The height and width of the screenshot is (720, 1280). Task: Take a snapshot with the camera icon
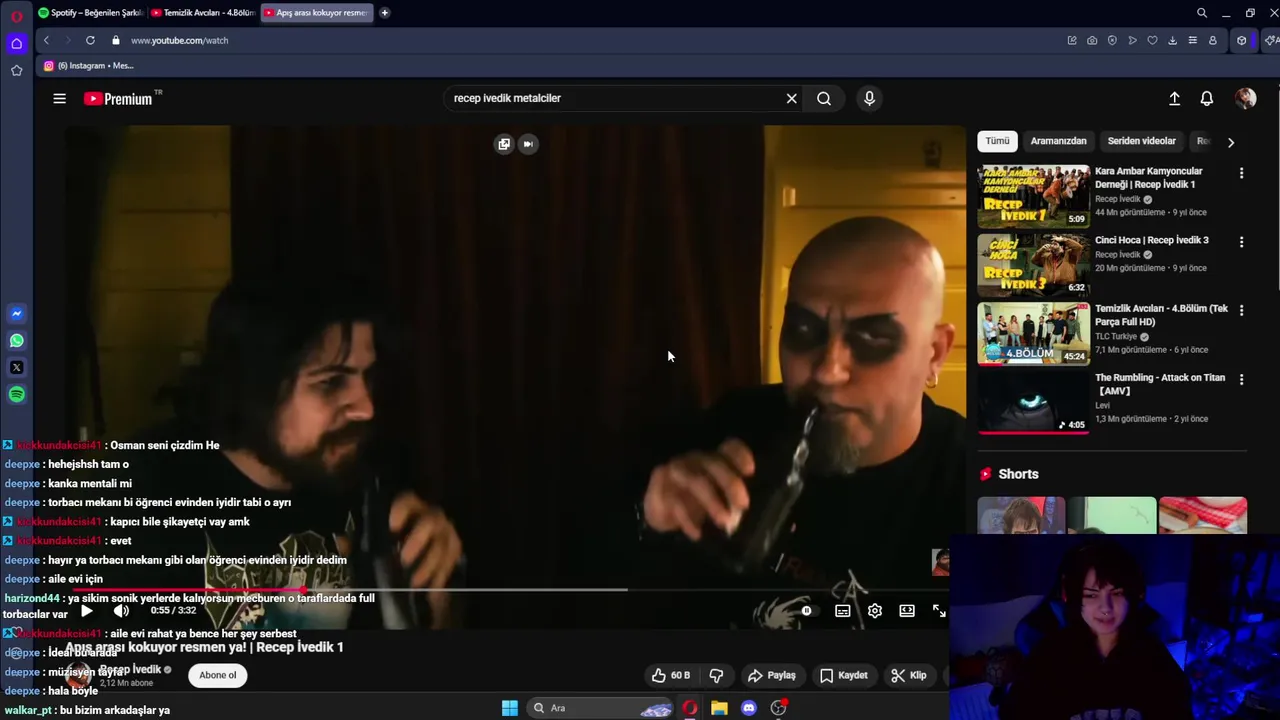[x=1092, y=40]
